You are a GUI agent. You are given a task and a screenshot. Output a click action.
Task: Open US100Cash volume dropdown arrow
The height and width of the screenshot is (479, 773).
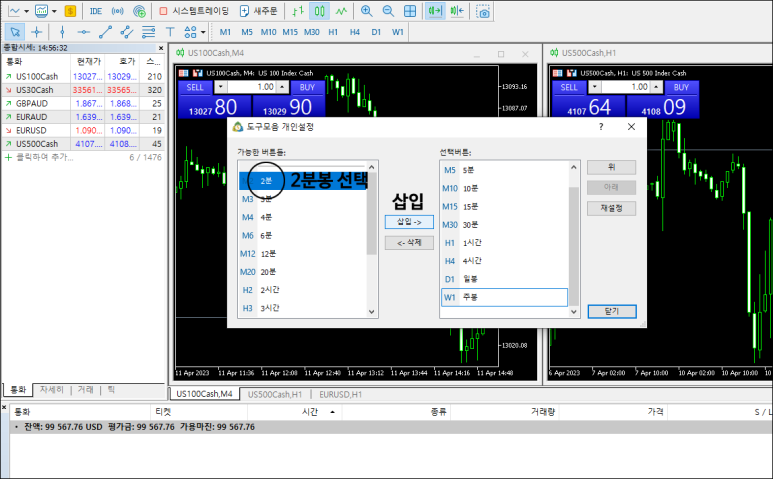(x=220, y=87)
